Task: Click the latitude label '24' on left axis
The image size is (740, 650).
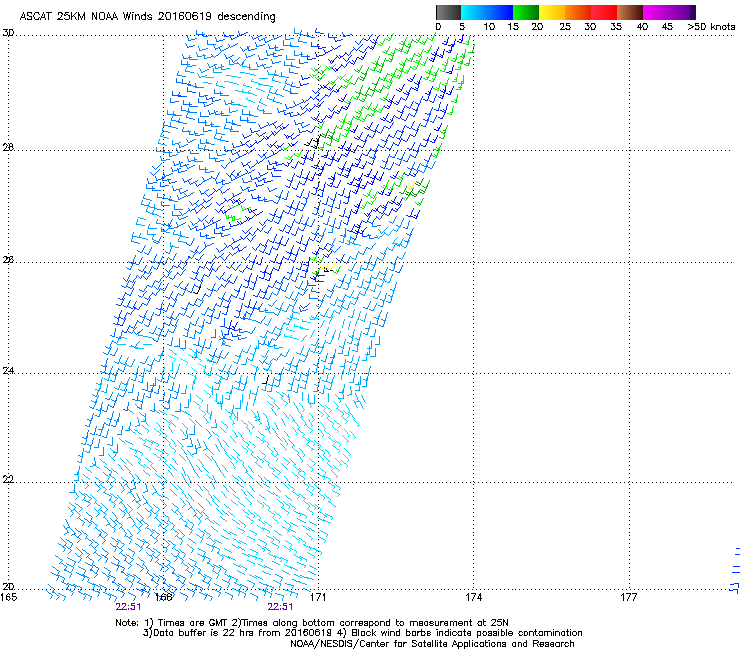Action: point(8,371)
